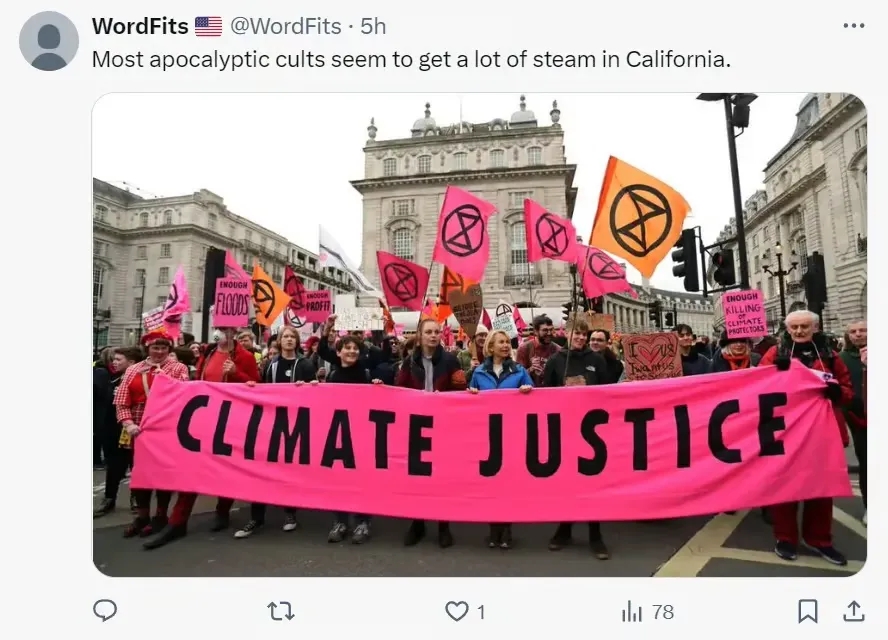Share the tweet via the upload arrow icon
Image resolution: width=888 pixels, height=640 pixels.
854,612
